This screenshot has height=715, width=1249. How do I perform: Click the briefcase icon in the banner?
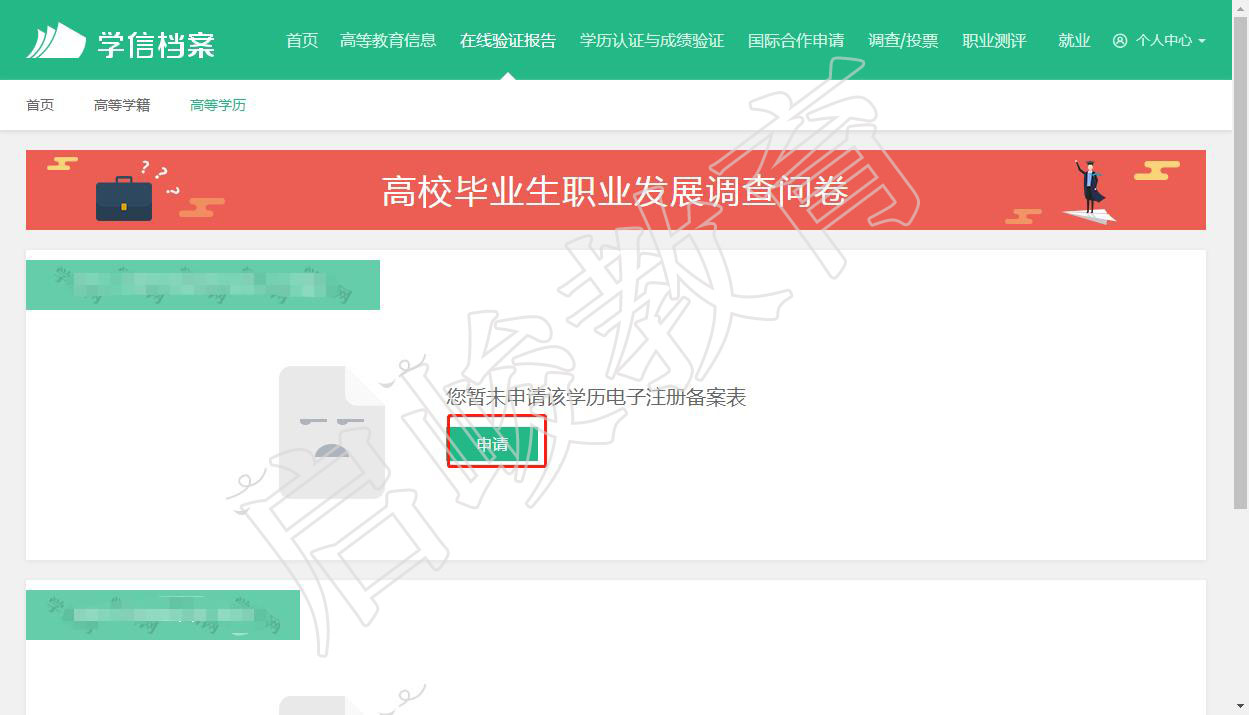(x=124, y=197)
